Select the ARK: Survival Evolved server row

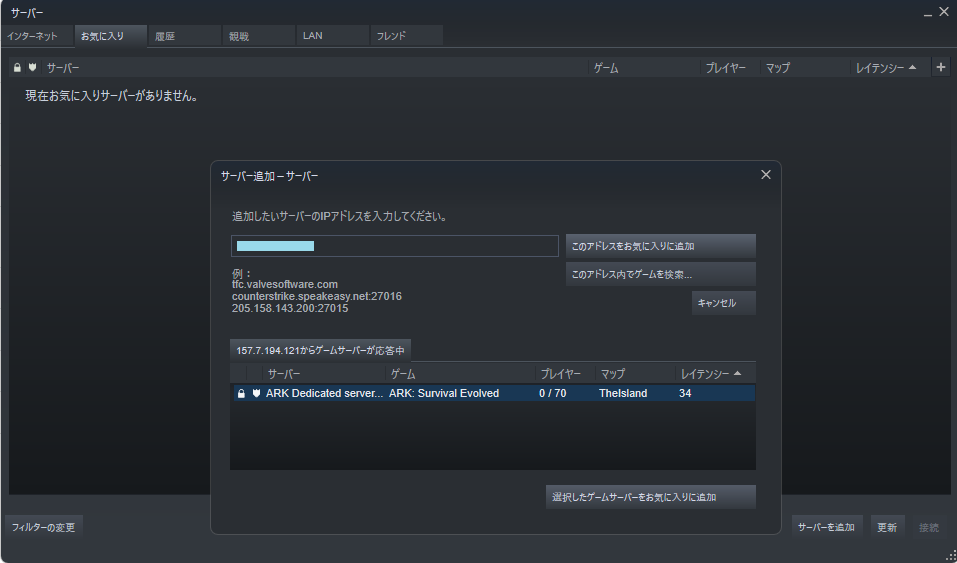click(492, 394)
